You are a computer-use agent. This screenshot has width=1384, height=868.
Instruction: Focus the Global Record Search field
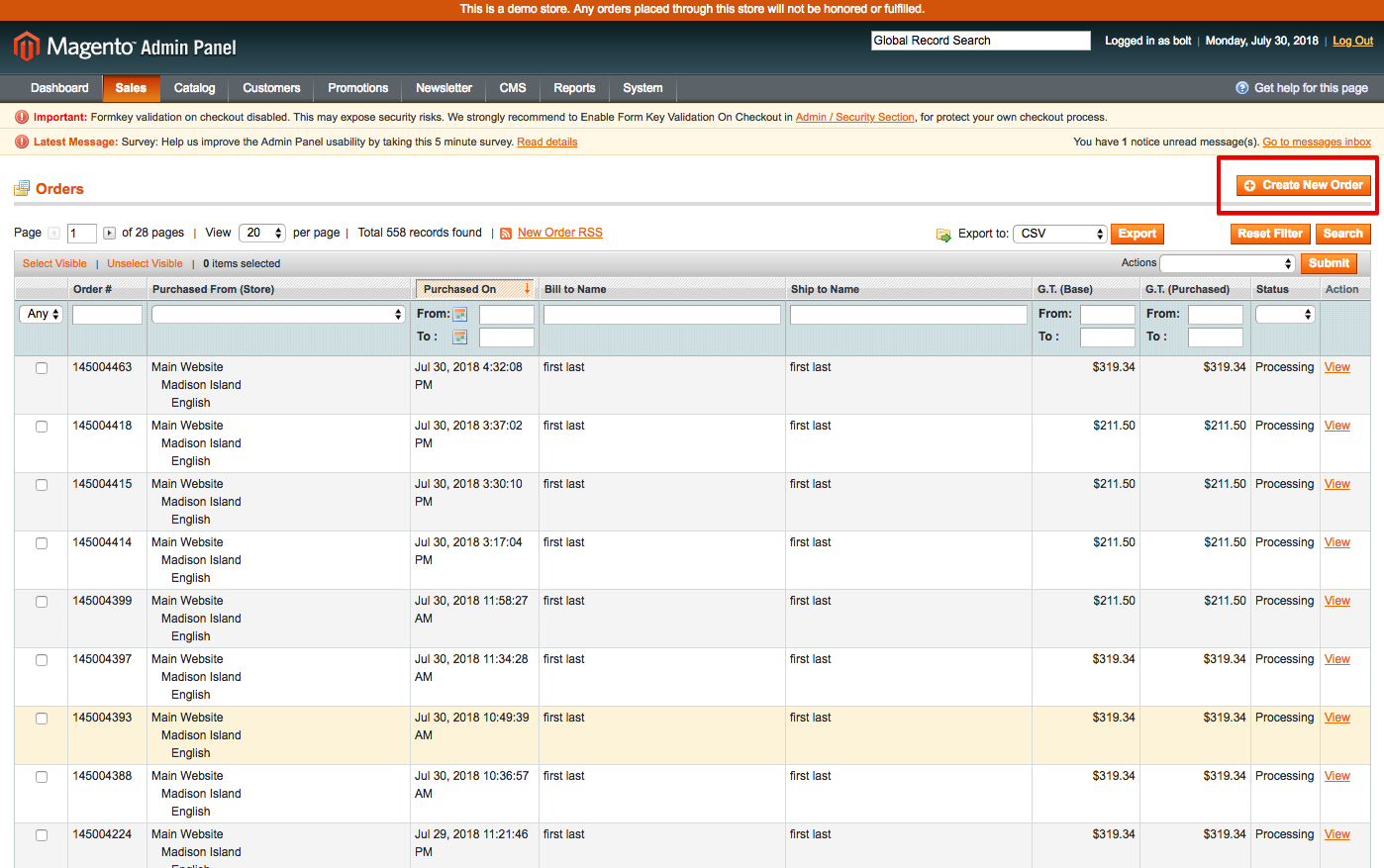click(981, 41)
